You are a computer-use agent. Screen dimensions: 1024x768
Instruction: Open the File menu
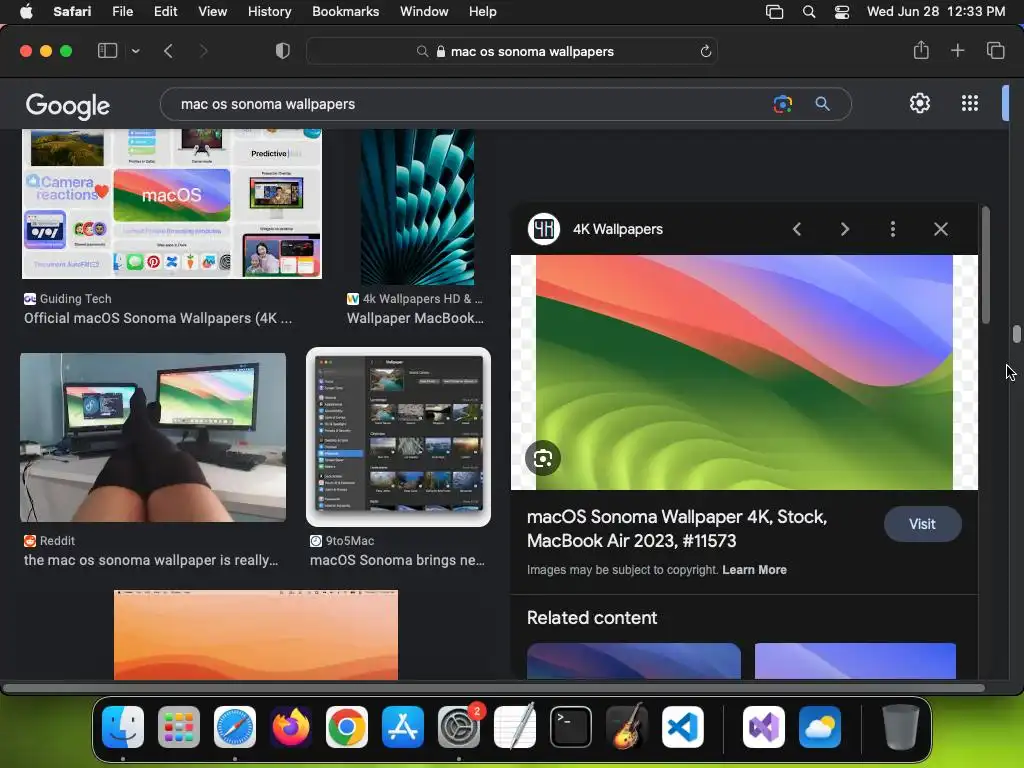coord(122,12)
